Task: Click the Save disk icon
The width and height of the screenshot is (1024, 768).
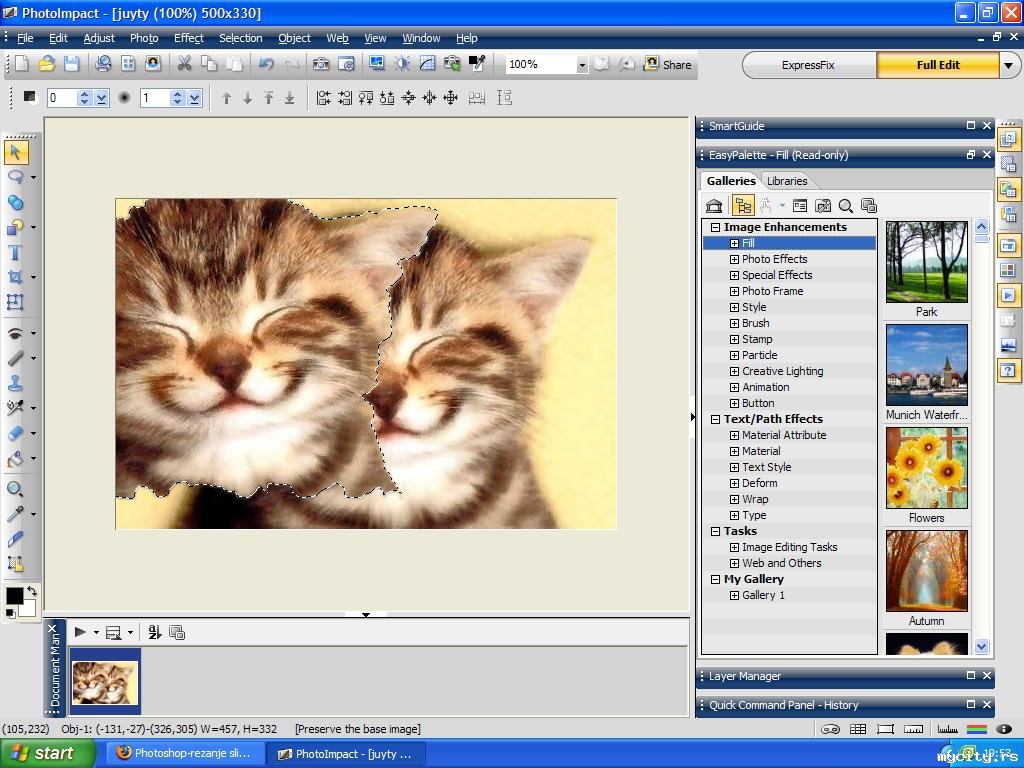Action: pyautogui.click(x=71, y=64)
